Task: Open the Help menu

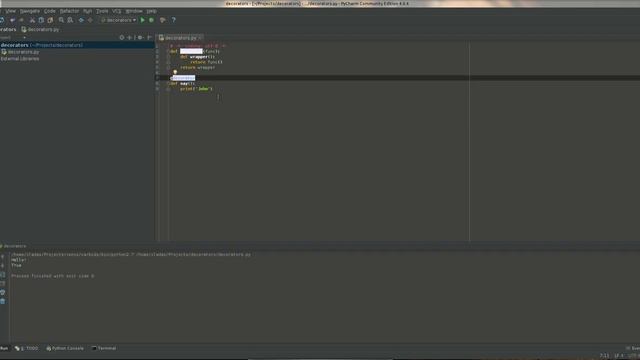Action: (151, 11)
